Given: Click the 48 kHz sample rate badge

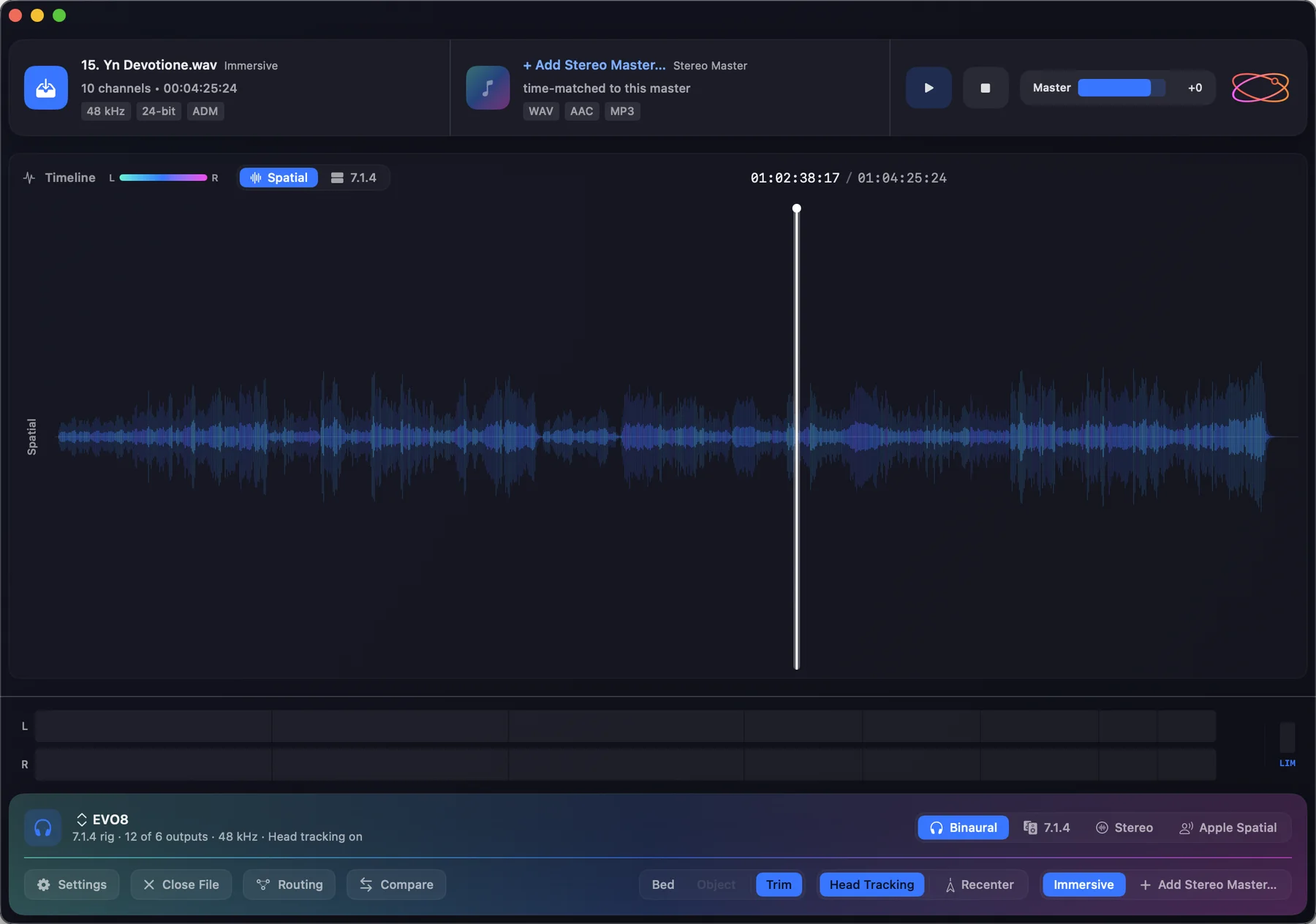Looking at the screenshot, I should coord(106,111).
